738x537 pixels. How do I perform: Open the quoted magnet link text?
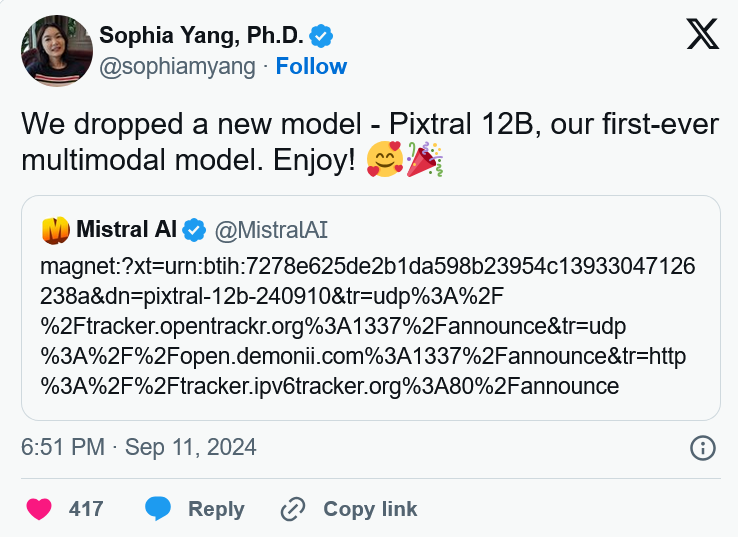point(368,326)
